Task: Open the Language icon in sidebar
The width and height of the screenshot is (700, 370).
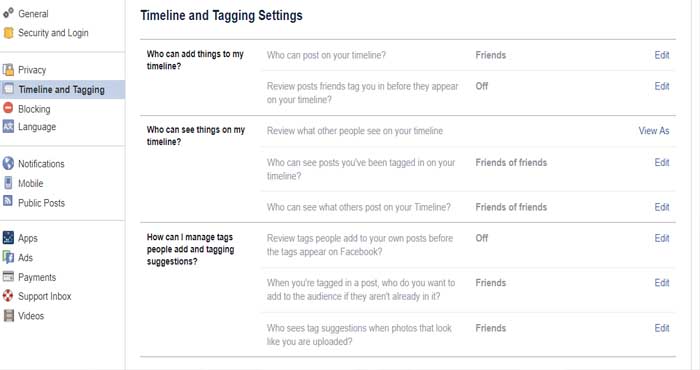Action: click(8, 127)
